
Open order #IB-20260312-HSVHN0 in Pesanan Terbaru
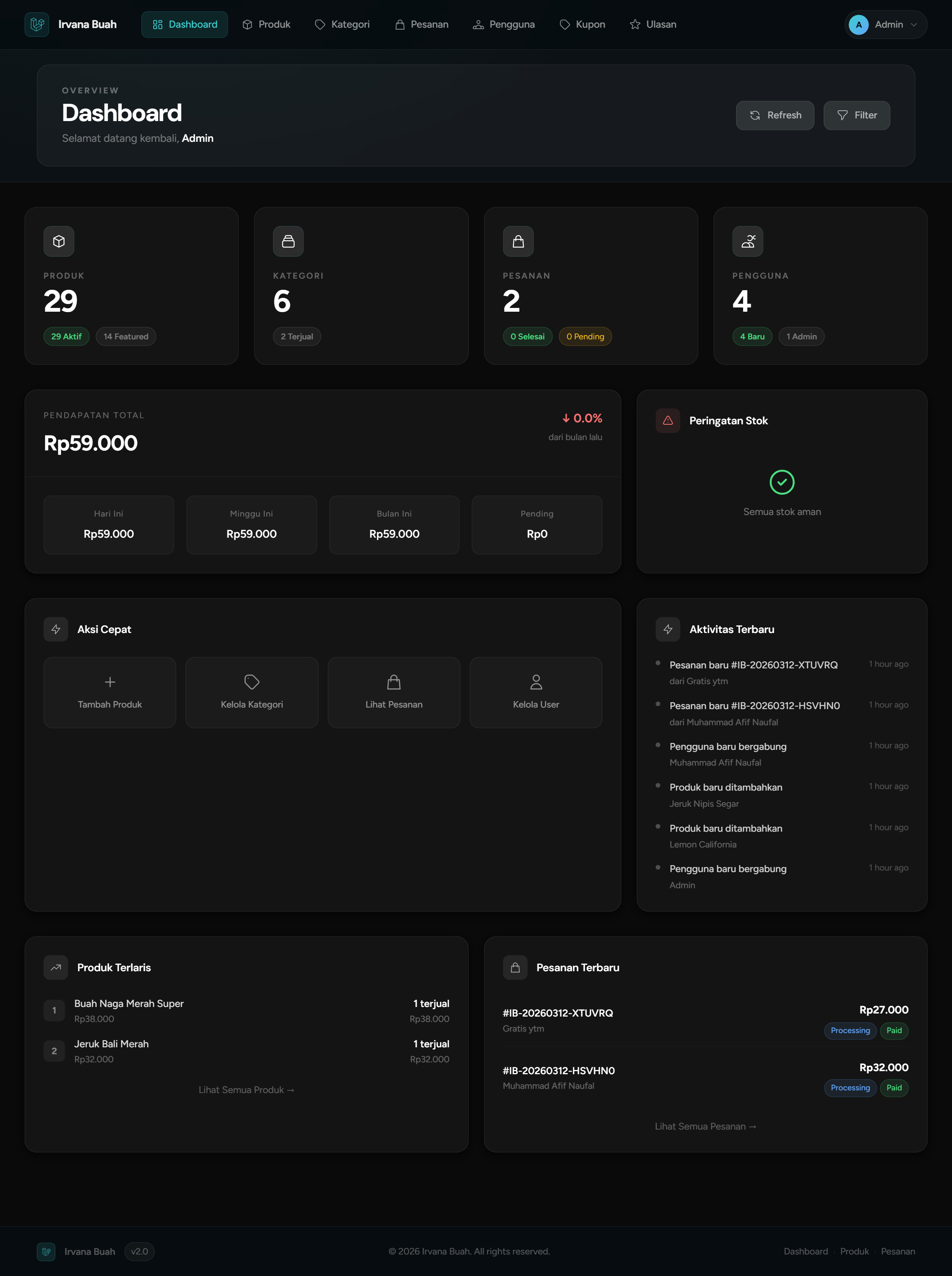(558, 1071)
